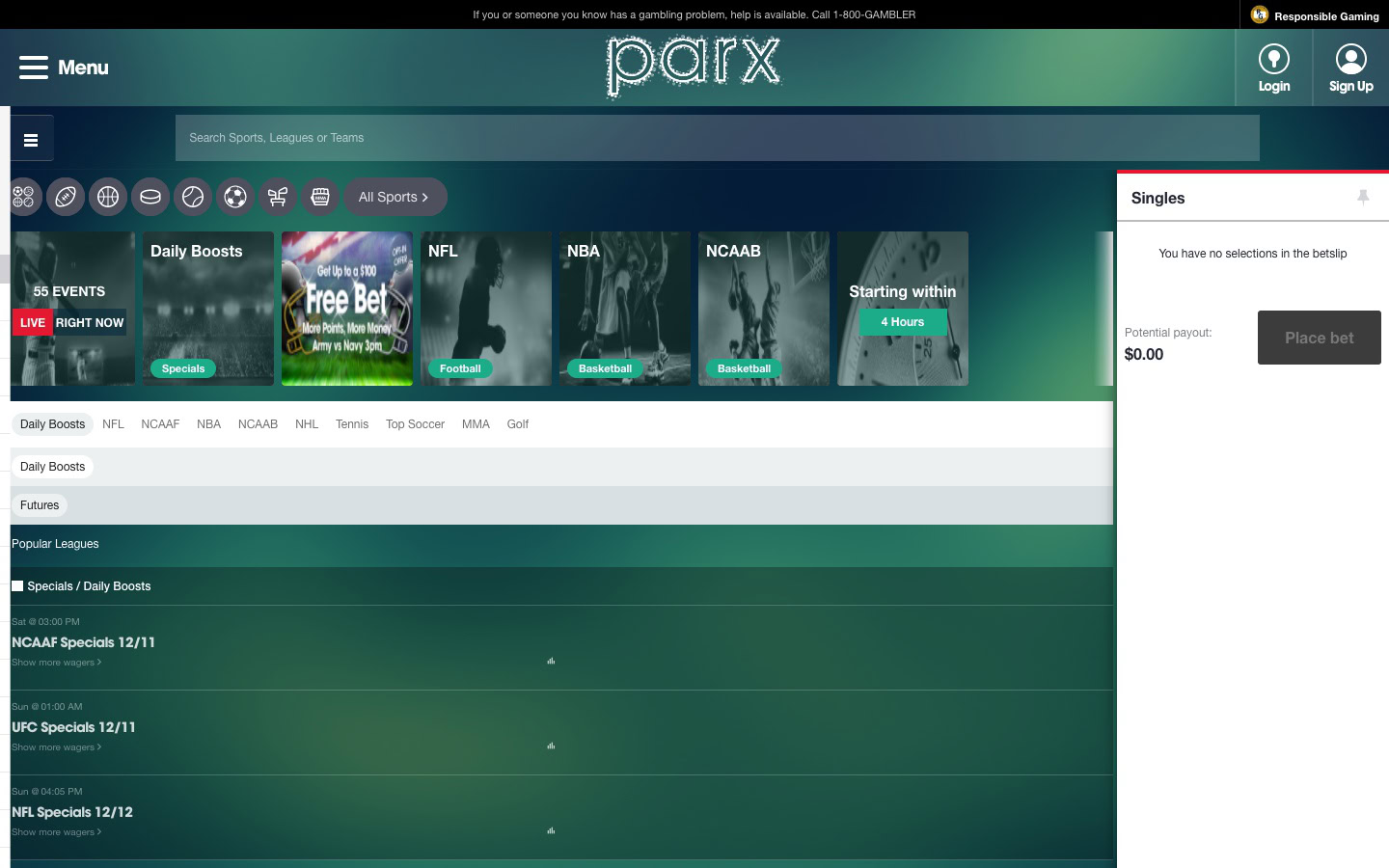Switch to NCAAF tab
The image size is (1389, 868).
[x=160, y=424]
